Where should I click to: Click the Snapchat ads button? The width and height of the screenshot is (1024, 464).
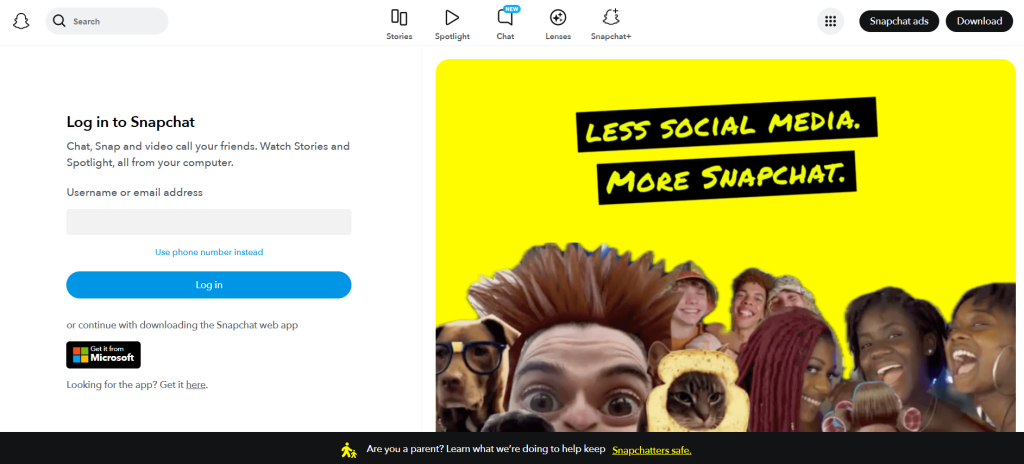coord(899,21)
